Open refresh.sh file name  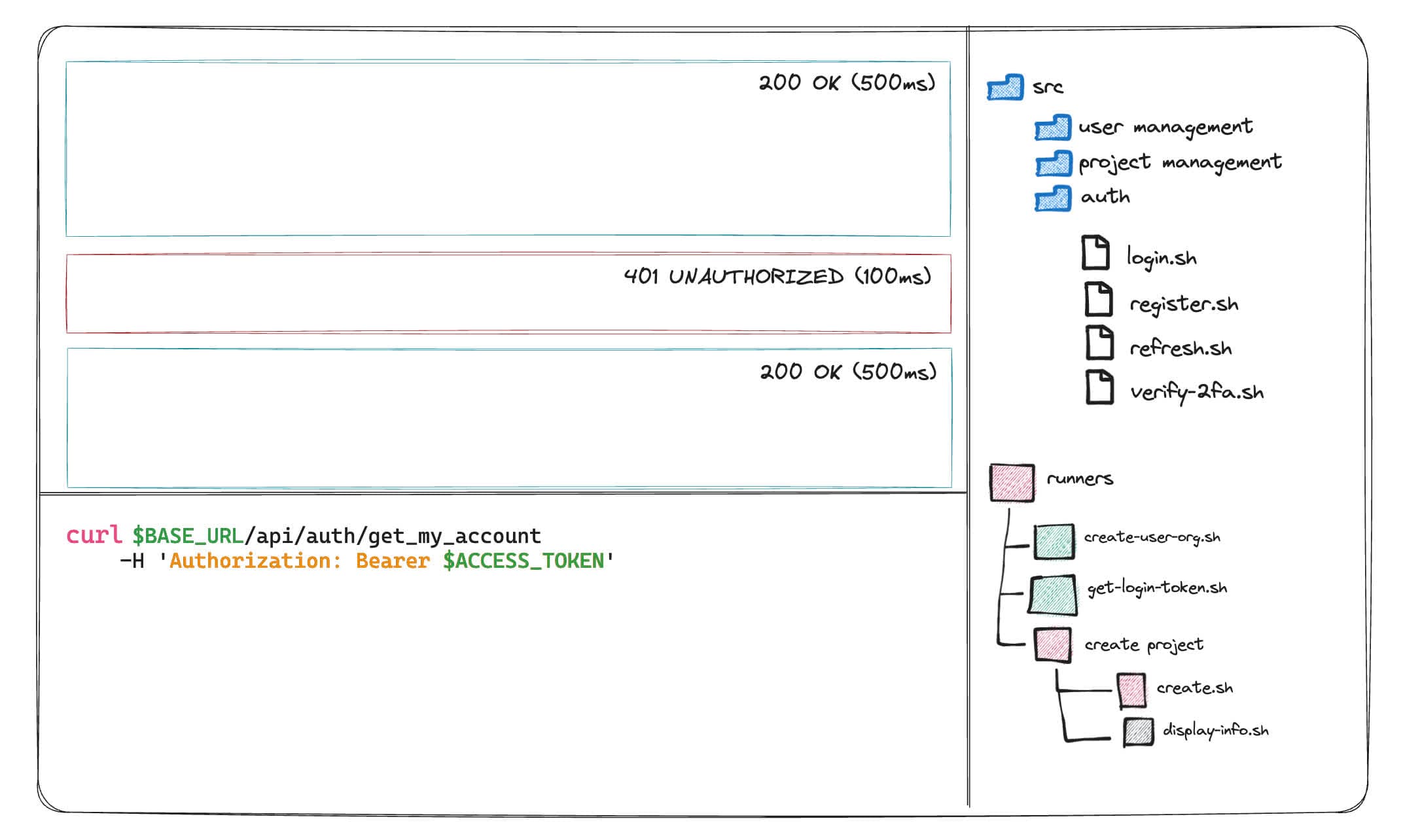click(x=1181, y=347)
